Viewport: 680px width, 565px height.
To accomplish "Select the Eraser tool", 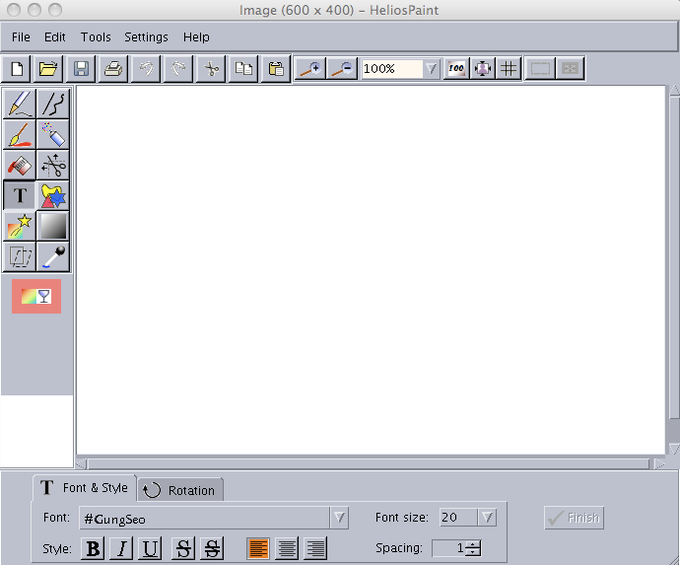I will [x=20, y=165].
